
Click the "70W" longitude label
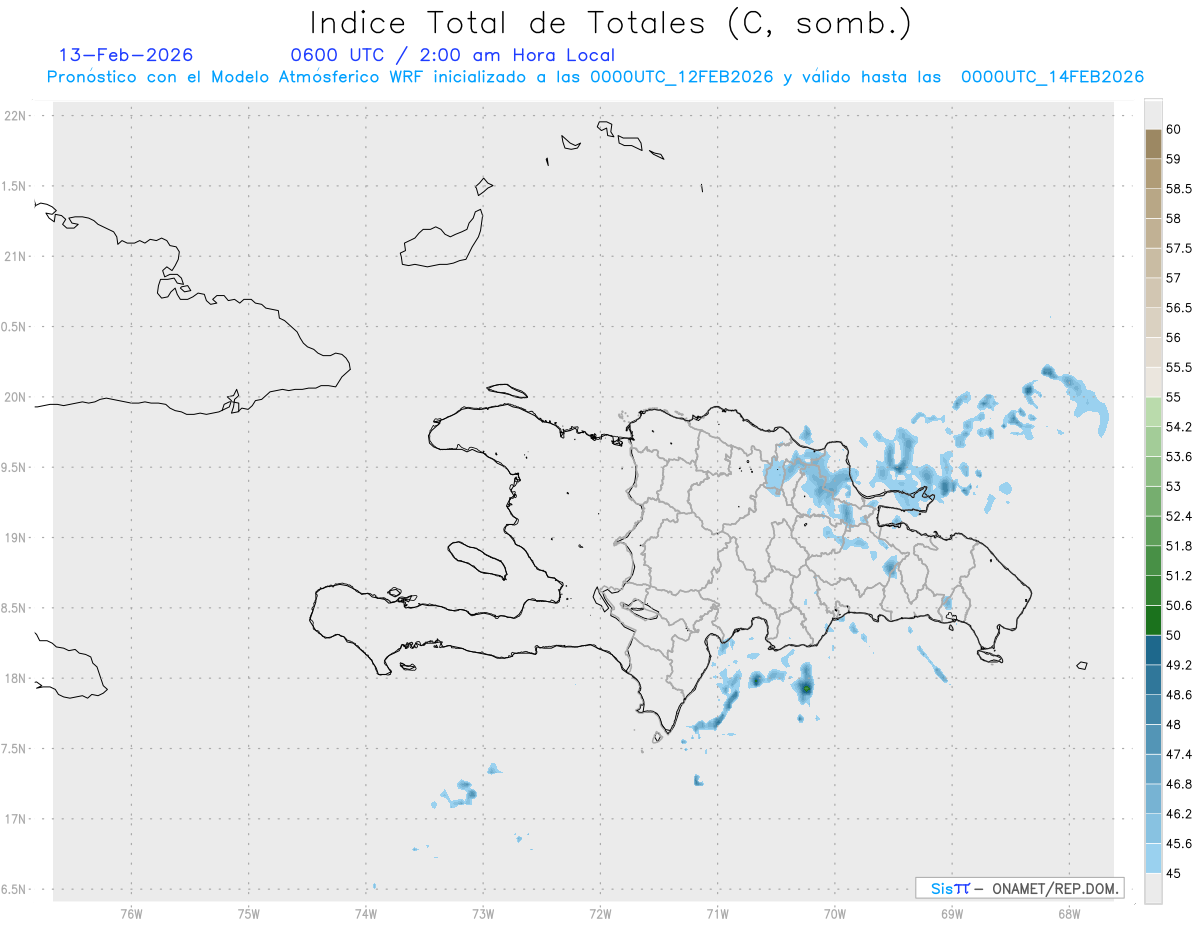835,913
